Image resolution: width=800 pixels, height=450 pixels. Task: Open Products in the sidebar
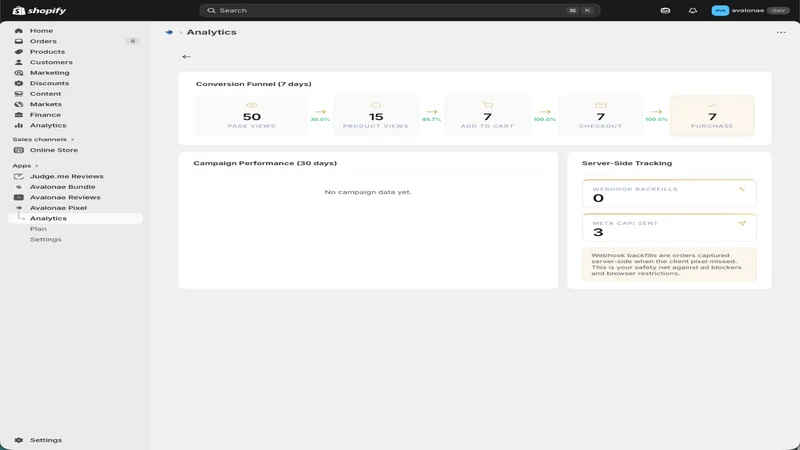click(x=47, y=52)
